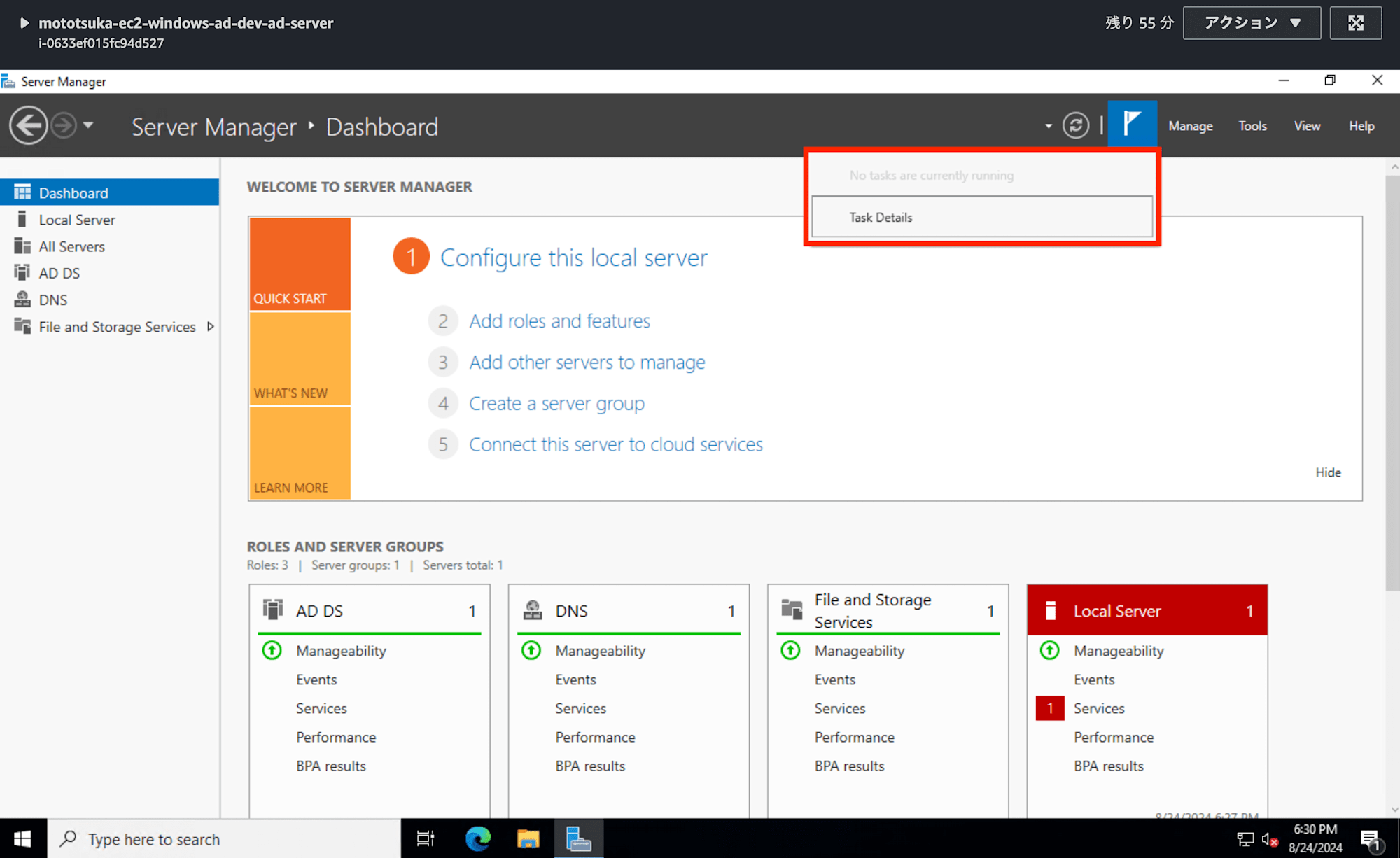Viewport: 1400px width, 858px height.
Task: Click the DNS role tile header
Action: coord(629,610)
